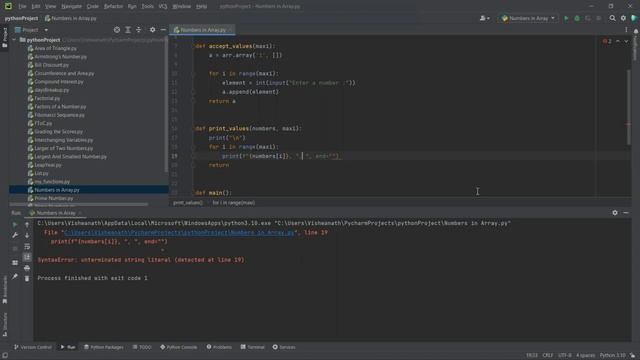Viewport: 640px width, 360px height.
Task: Click the Select Opened File target icon
Action: [x=117, y=30]
